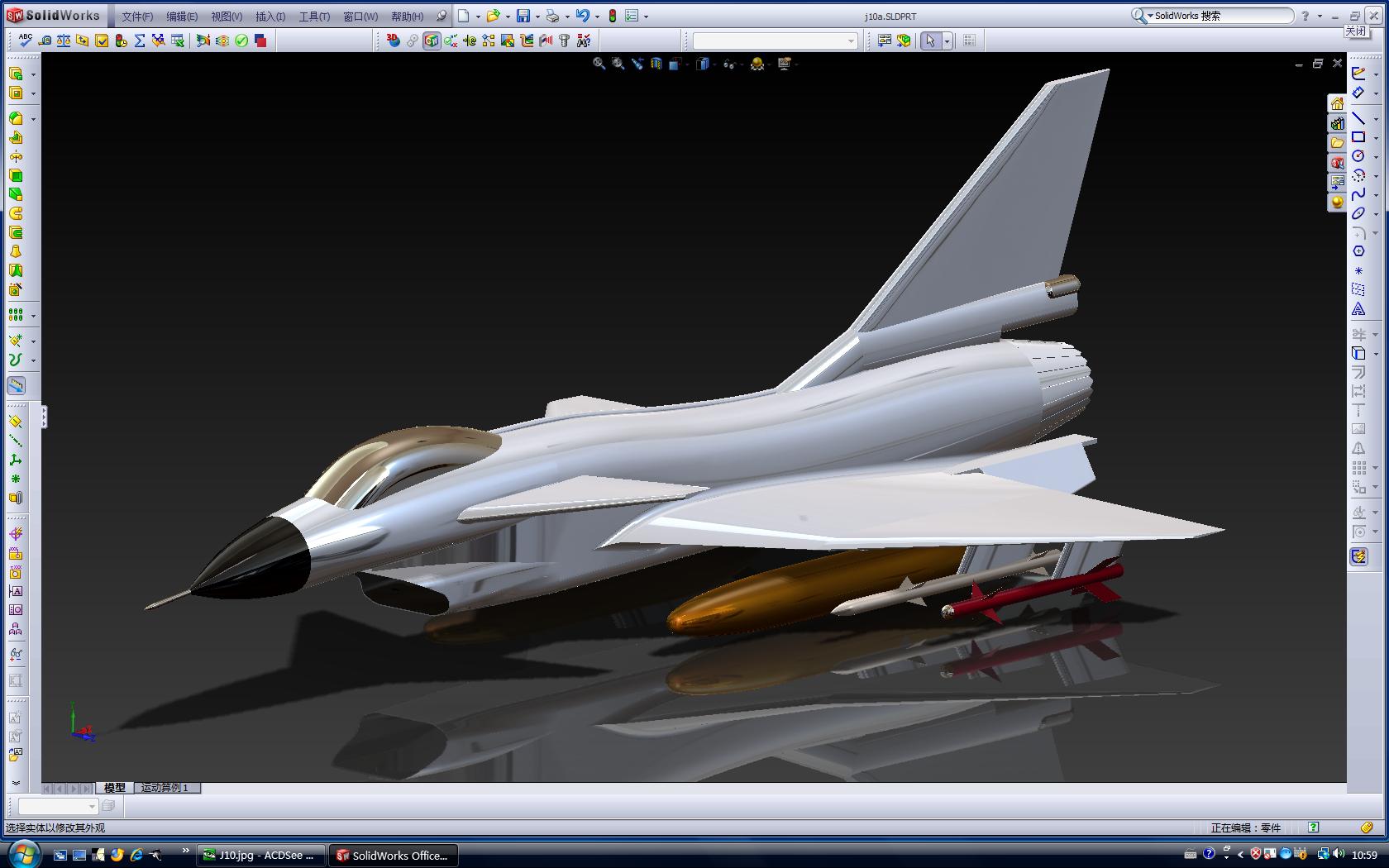Open the File Explorer folder tab icon
The width and height of the screenshot is (1389, 868).
[1337, 143]
